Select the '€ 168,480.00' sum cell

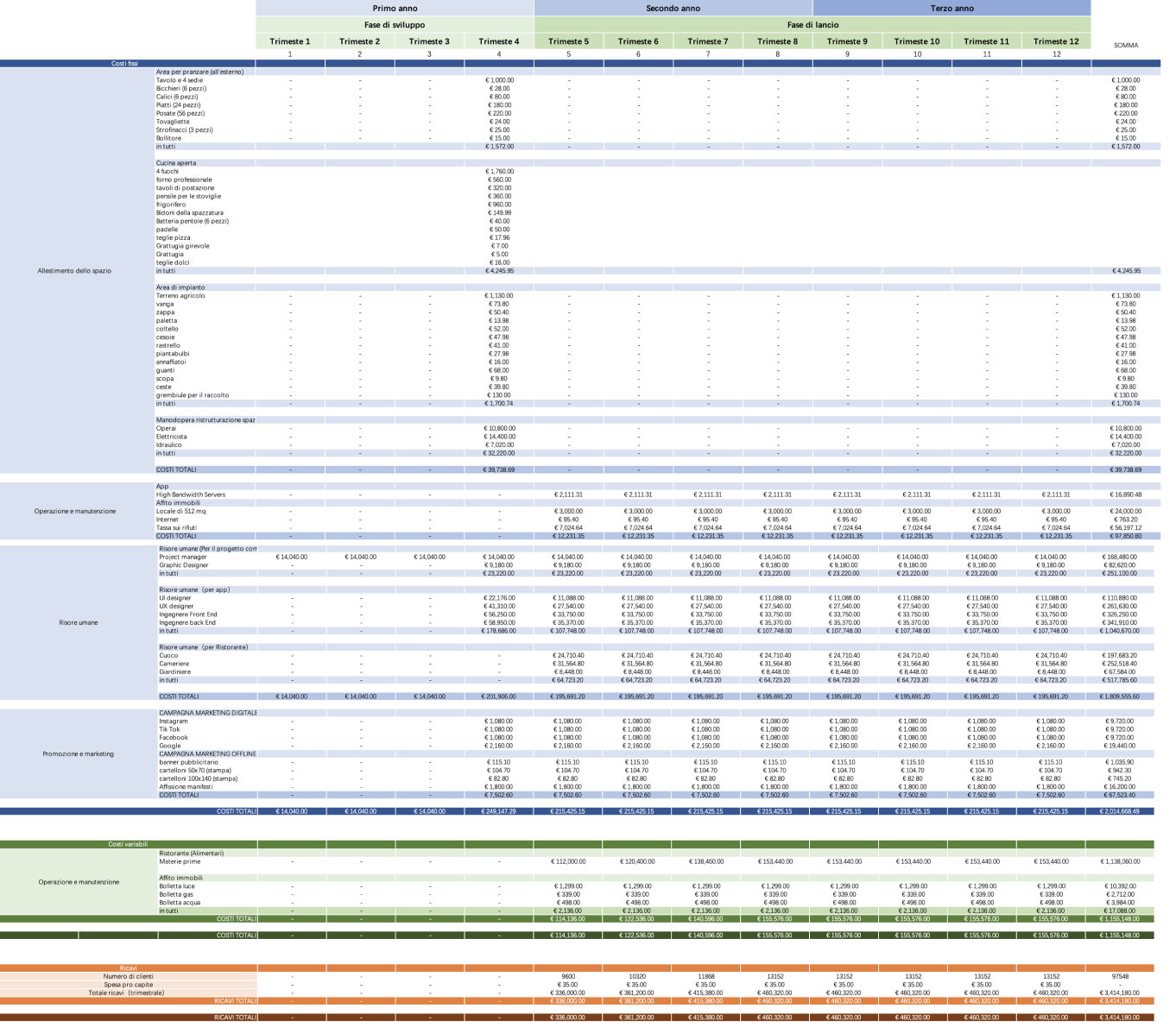coord(1122,557)
